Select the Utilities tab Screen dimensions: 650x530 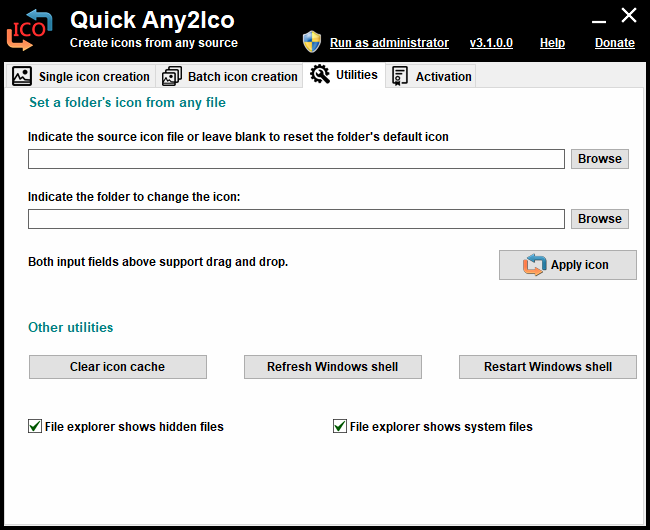pyautogui.click(x=344, y=75)
